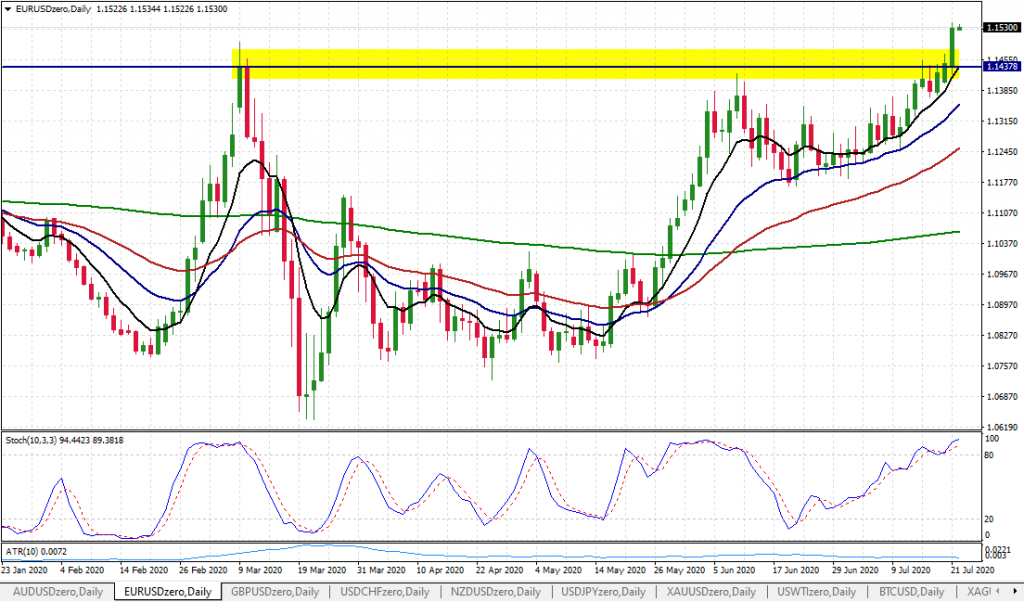The height and width of the screenshot is (602, 1024).
Task: Expand the EURUSDzero OHLC quote dropdown arrow
Action: (8, 8)
